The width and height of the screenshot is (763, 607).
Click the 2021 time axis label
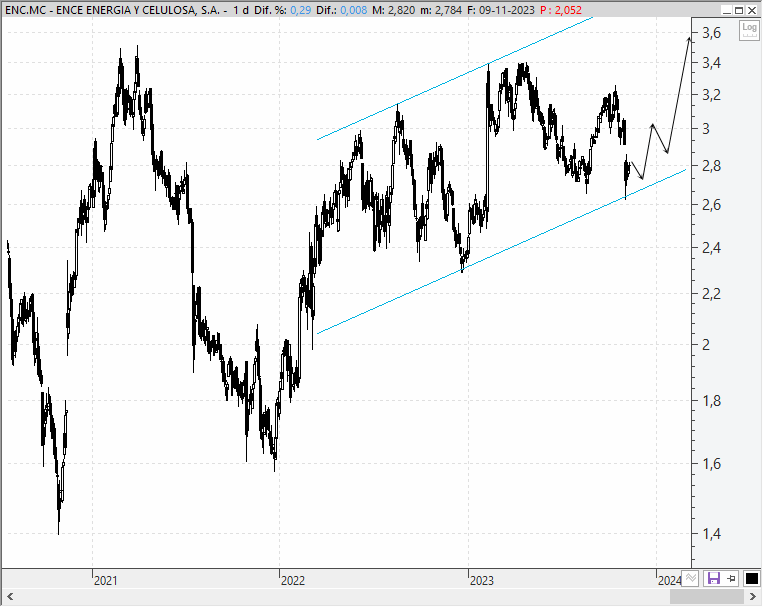(106, 580)
